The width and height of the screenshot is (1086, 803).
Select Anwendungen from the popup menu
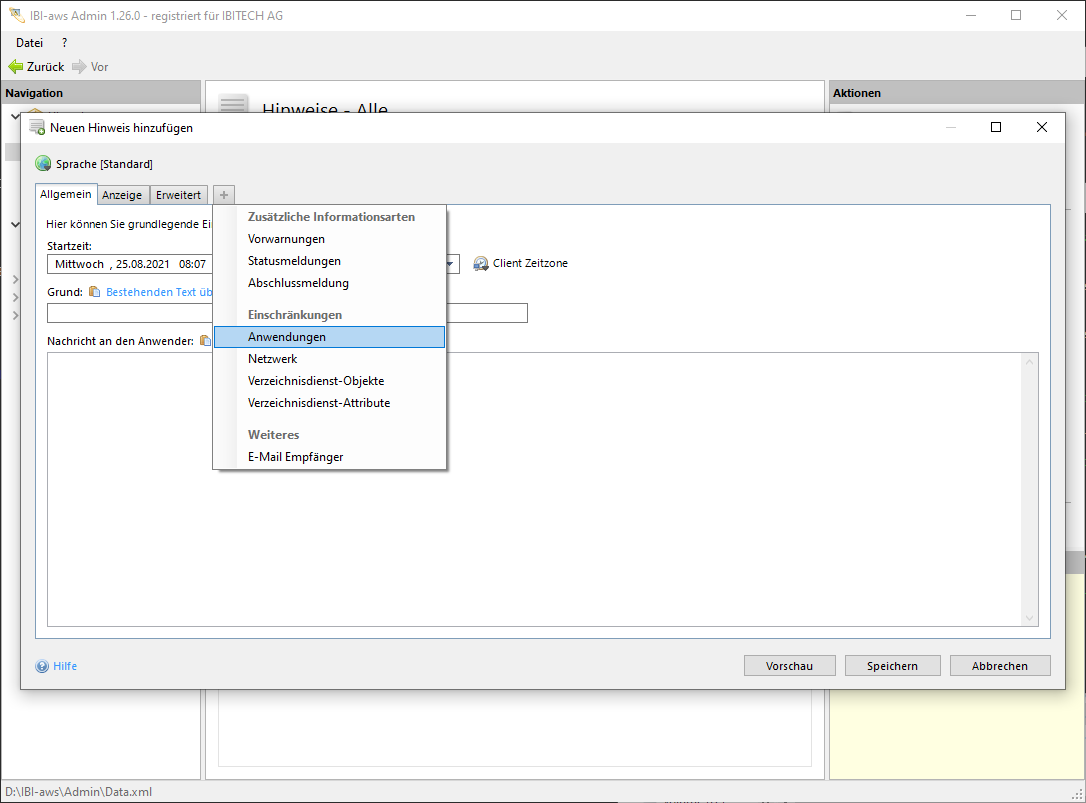(287, 337)
